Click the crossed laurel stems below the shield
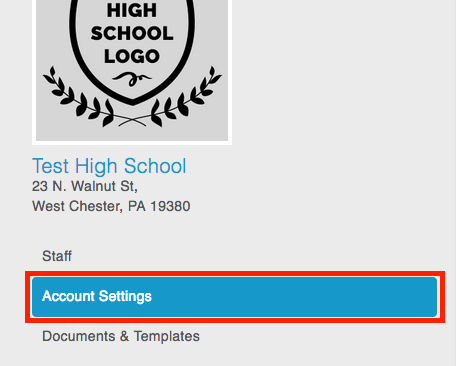The height and width of the screenshot is (366, 456). tap(132, 121)
